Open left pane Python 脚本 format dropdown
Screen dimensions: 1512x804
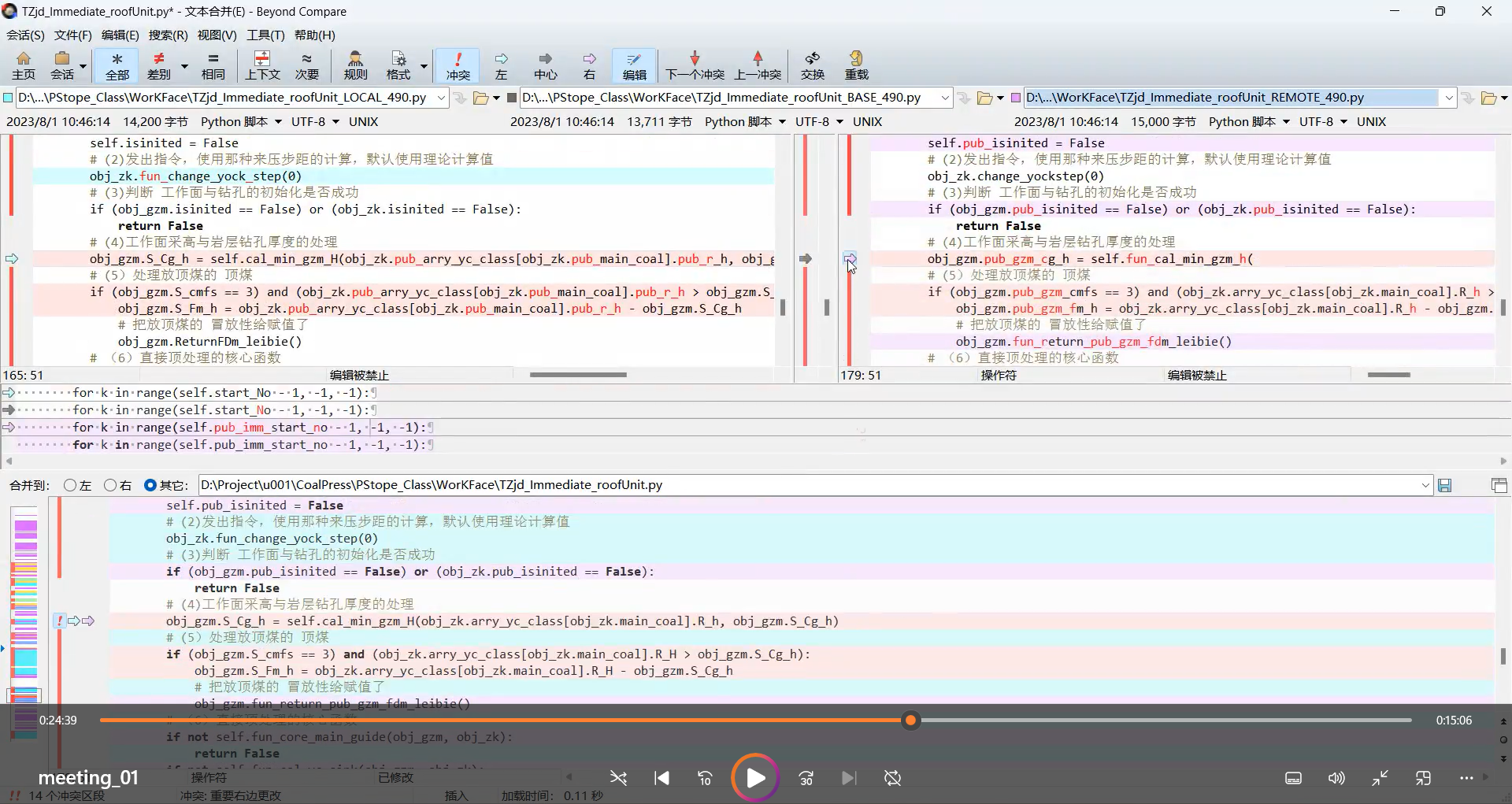pyautogui.click(x=241, y=122)
